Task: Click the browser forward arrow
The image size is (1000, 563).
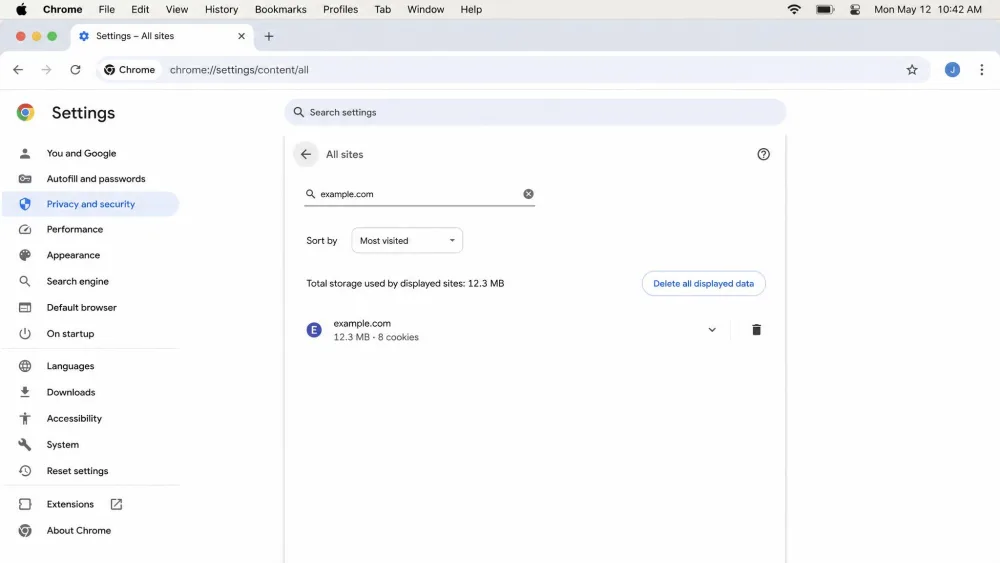Action: [46, 69]
